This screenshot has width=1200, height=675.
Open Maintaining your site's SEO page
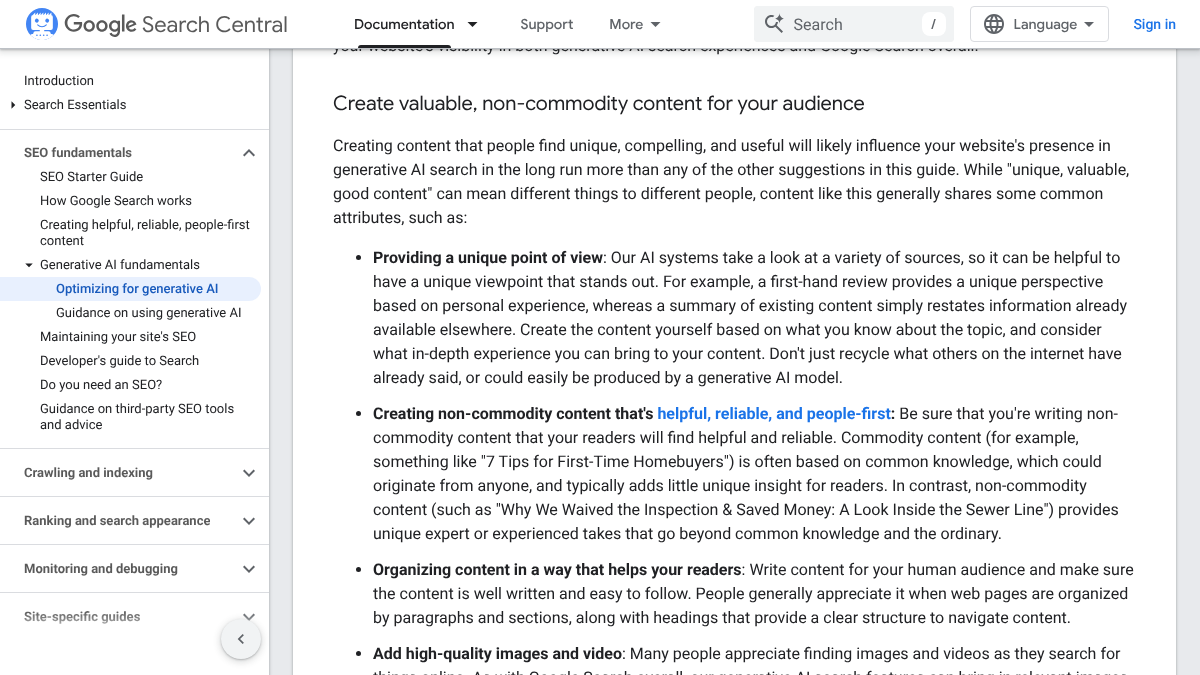click(x=118, y=337)
